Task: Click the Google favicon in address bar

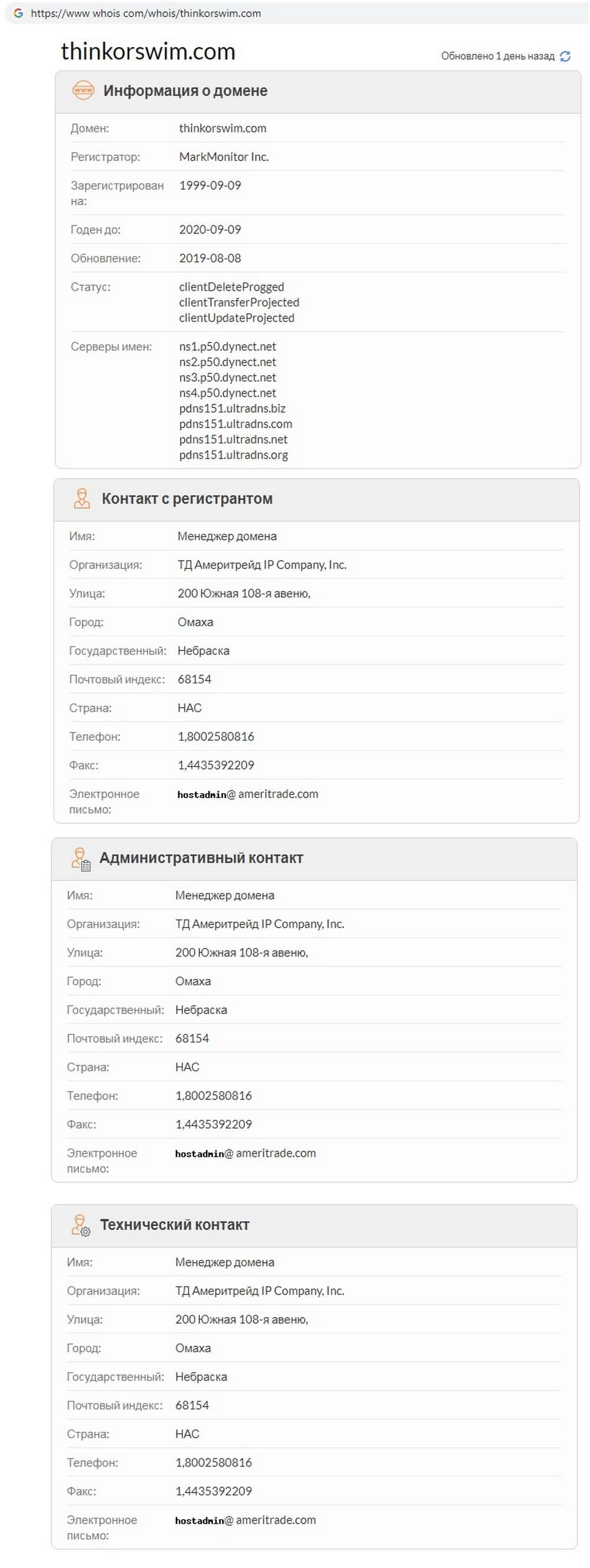Action: (18, 13)
